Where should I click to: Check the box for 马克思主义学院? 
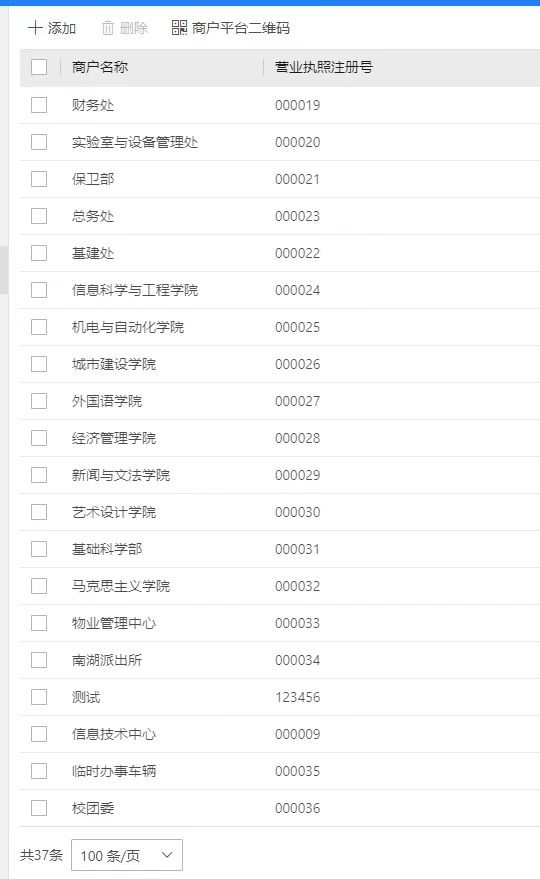click(39, 586)
